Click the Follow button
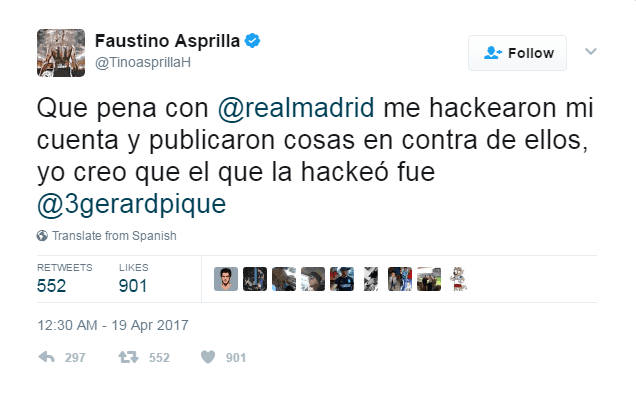The height and width of the screenshot is (402, 636). tap(517, 53)
